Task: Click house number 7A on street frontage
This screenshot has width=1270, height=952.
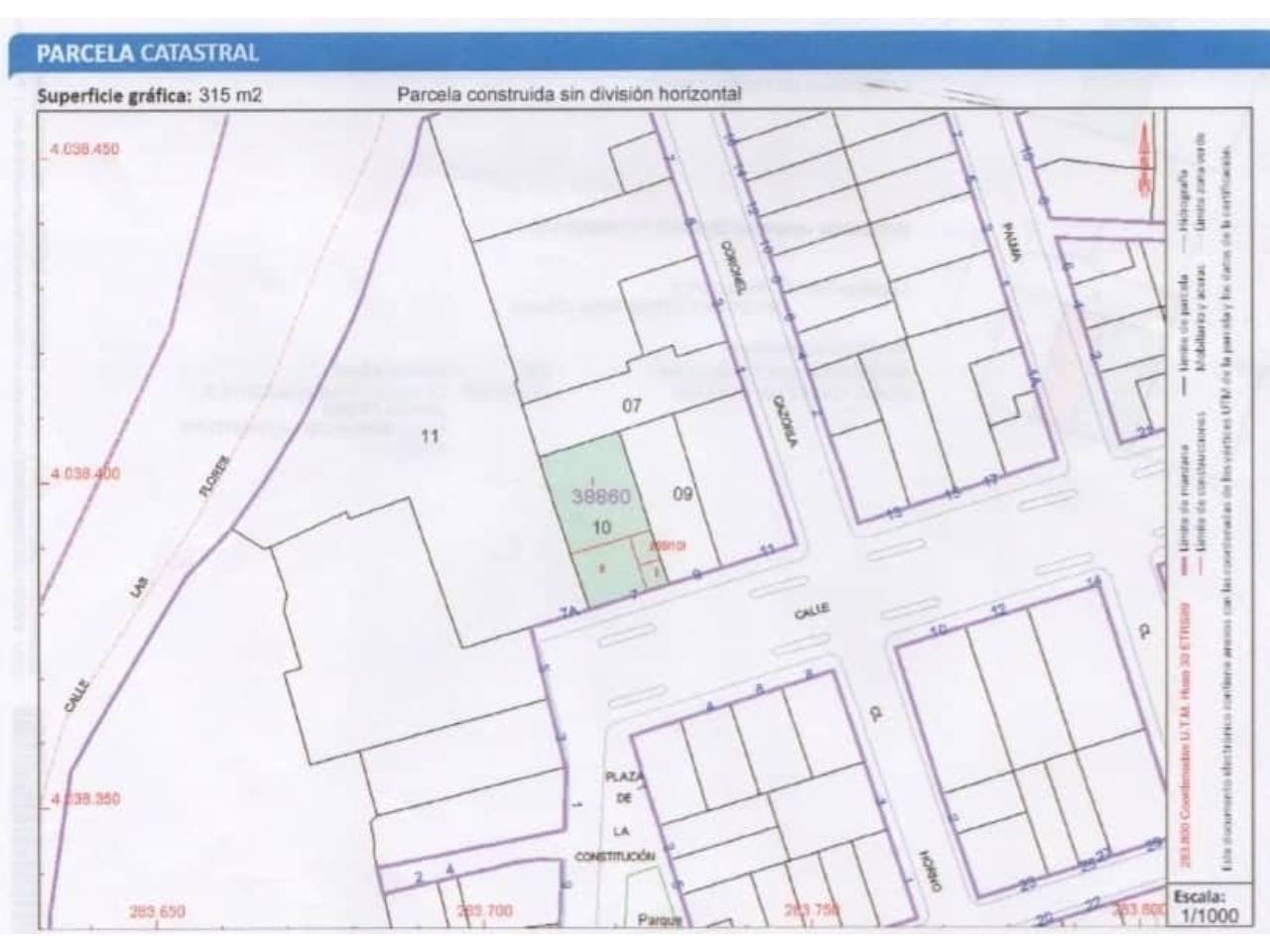Action: click(x=569, y=614)
